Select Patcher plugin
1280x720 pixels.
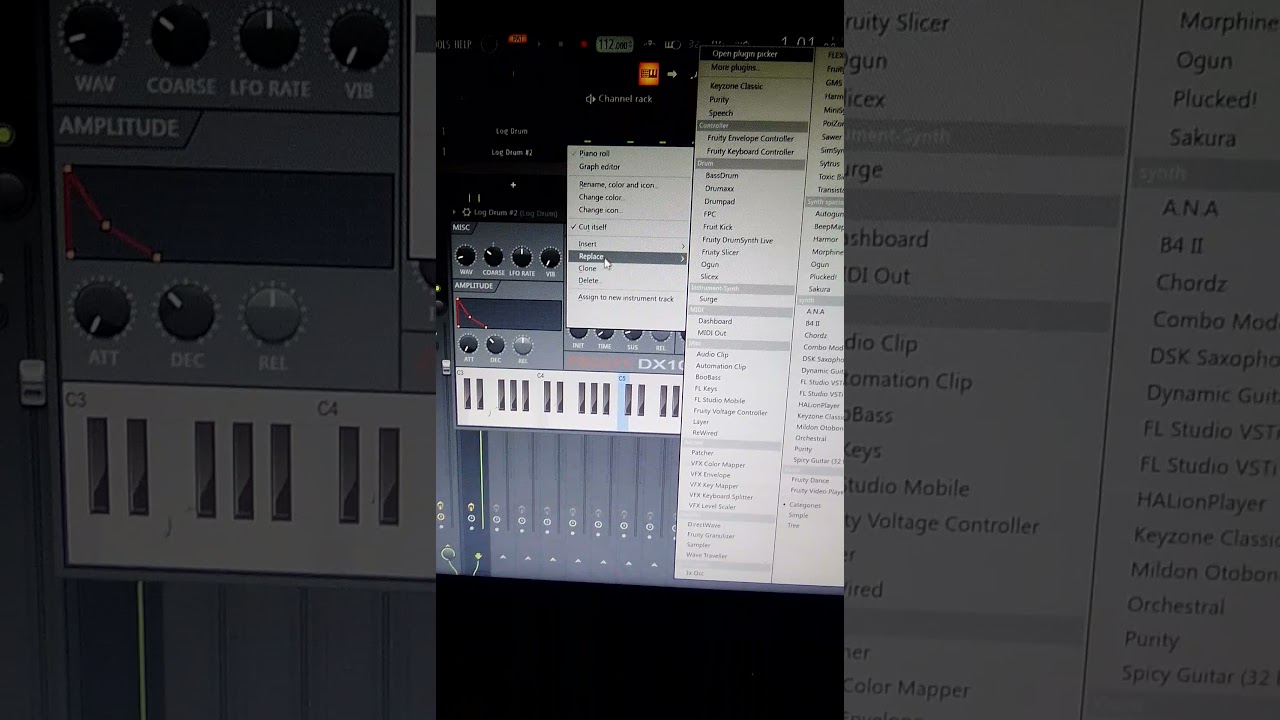(x=702, y=453)
